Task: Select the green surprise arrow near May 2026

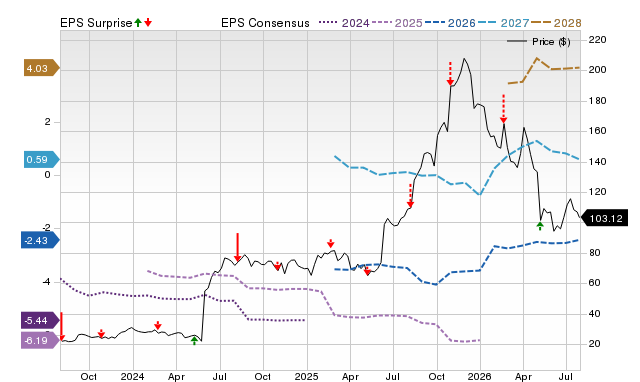Action: point(540,226)
